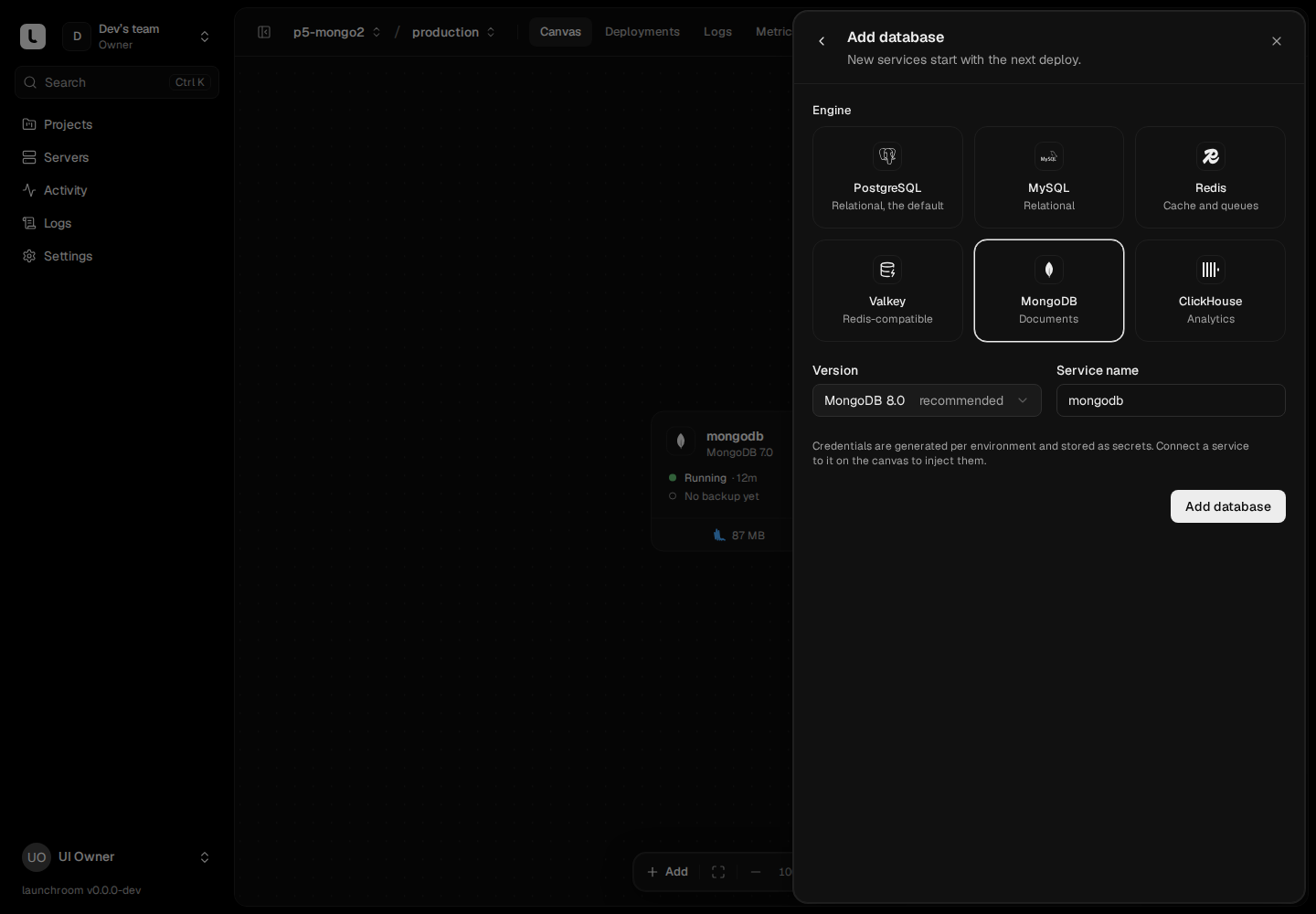
Task: Confirm with the Add database button
Action: coord(1228,506)
